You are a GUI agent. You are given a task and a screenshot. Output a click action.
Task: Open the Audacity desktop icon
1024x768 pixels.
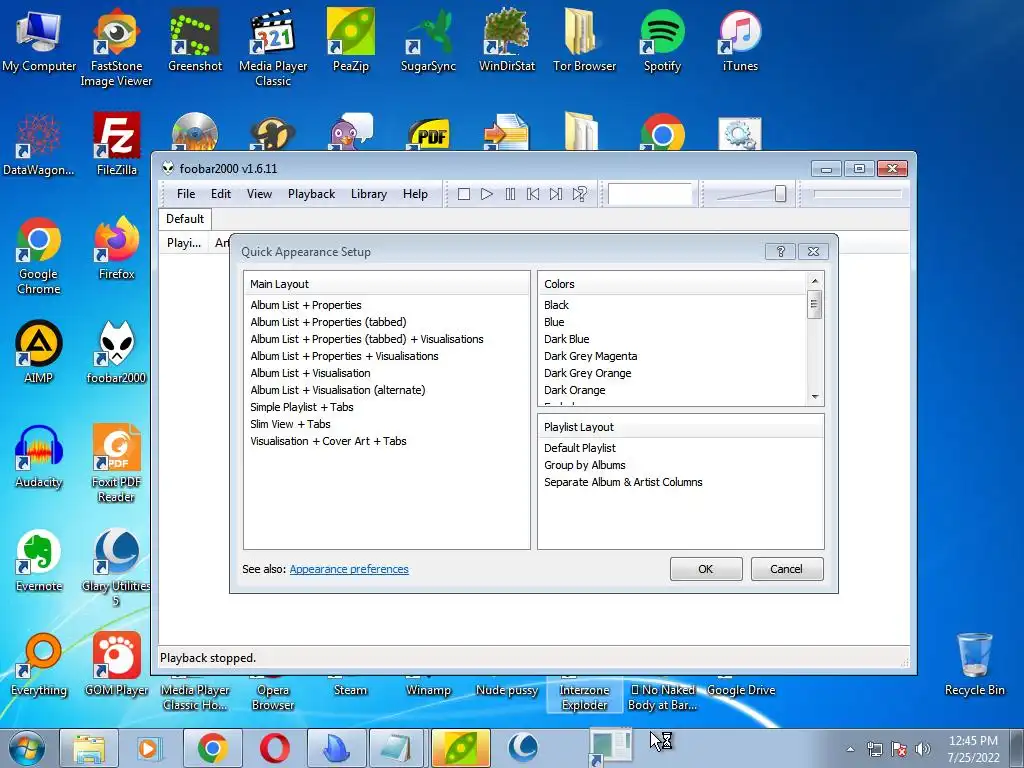[x=39, y=457]
